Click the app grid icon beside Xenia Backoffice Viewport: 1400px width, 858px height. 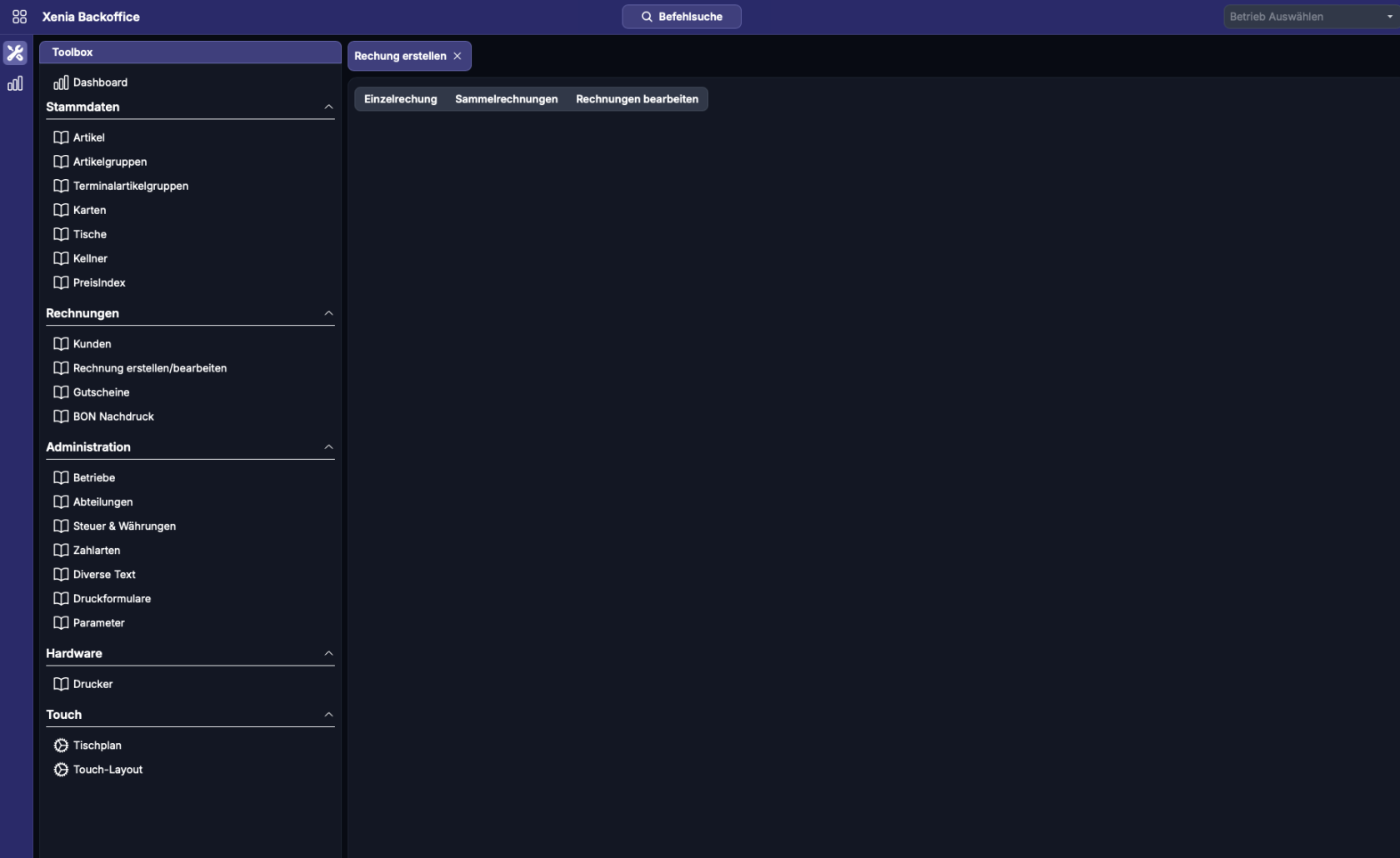[19, 17]
